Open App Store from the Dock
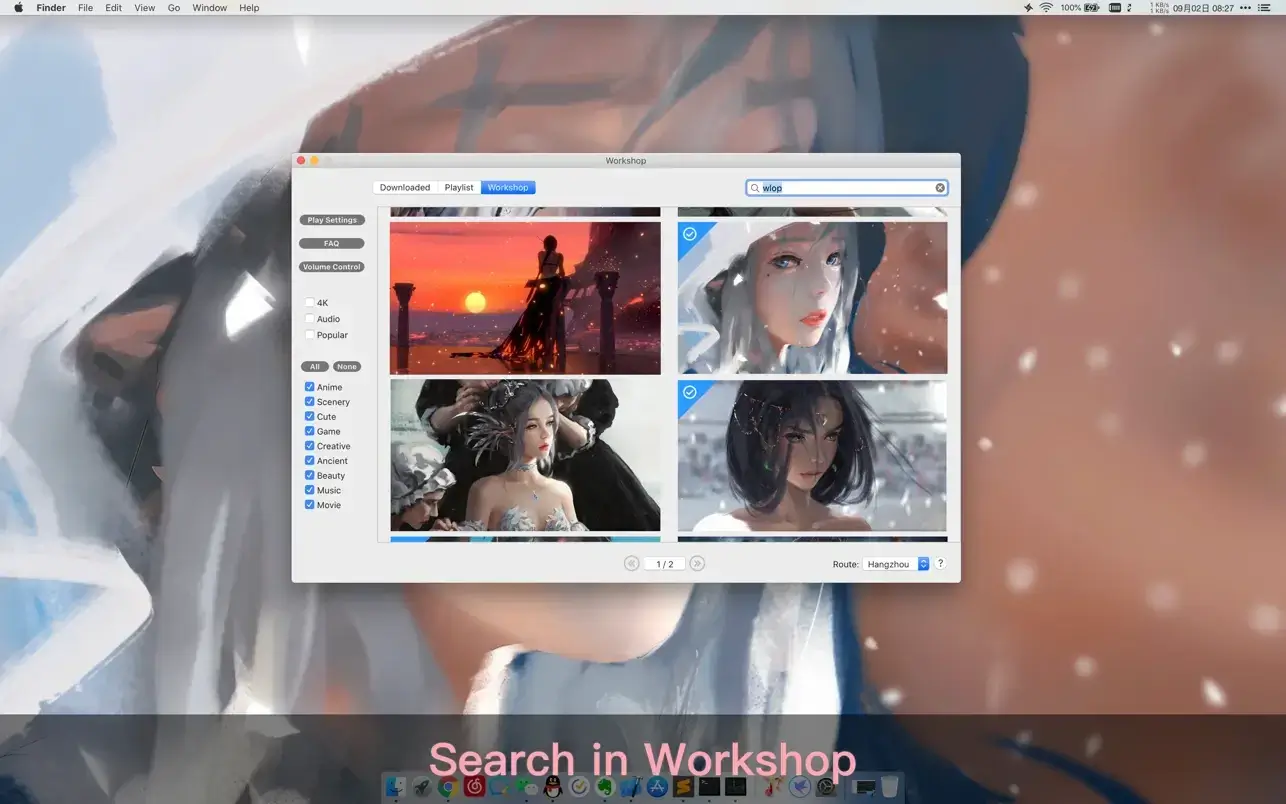 657,788
